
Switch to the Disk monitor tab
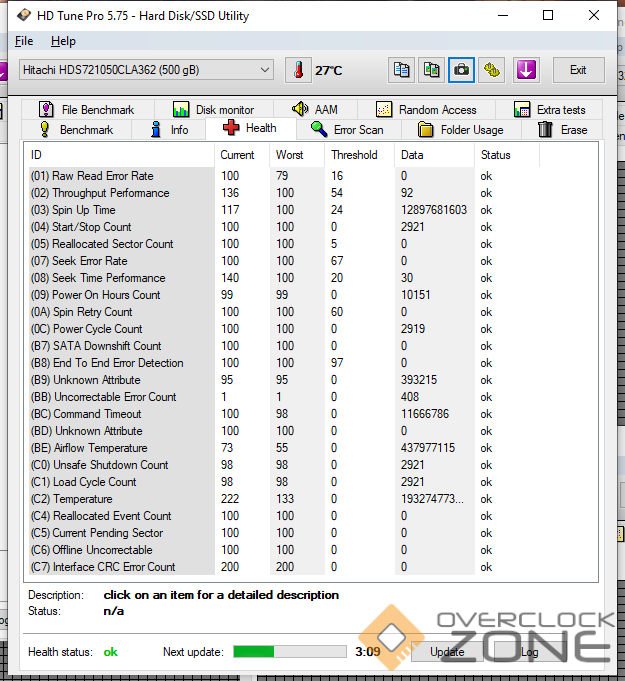click(x=213, y=109)
